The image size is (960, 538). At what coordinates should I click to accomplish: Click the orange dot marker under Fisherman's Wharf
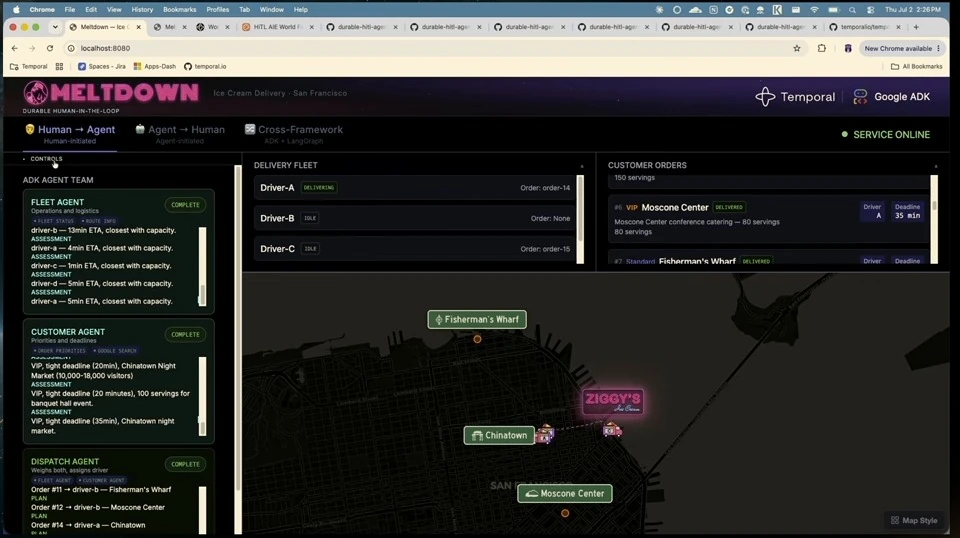coord(477,339)
